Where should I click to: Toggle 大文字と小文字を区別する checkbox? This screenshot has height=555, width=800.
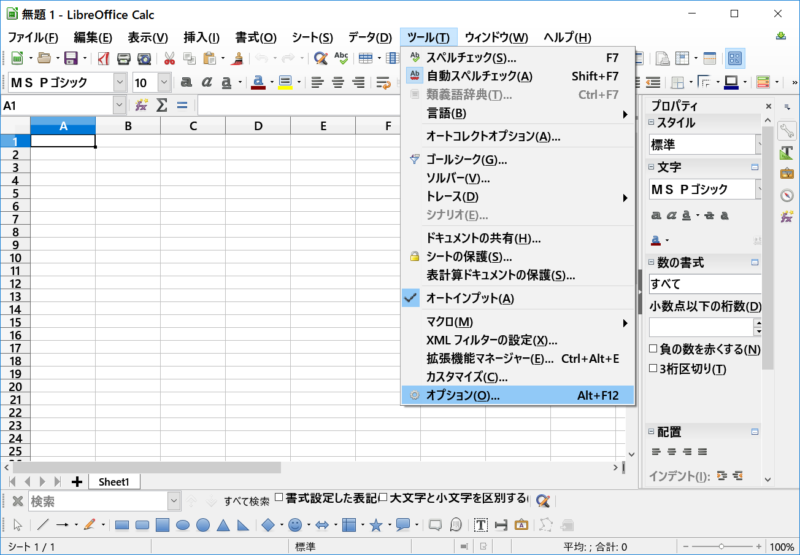(383, 498)
